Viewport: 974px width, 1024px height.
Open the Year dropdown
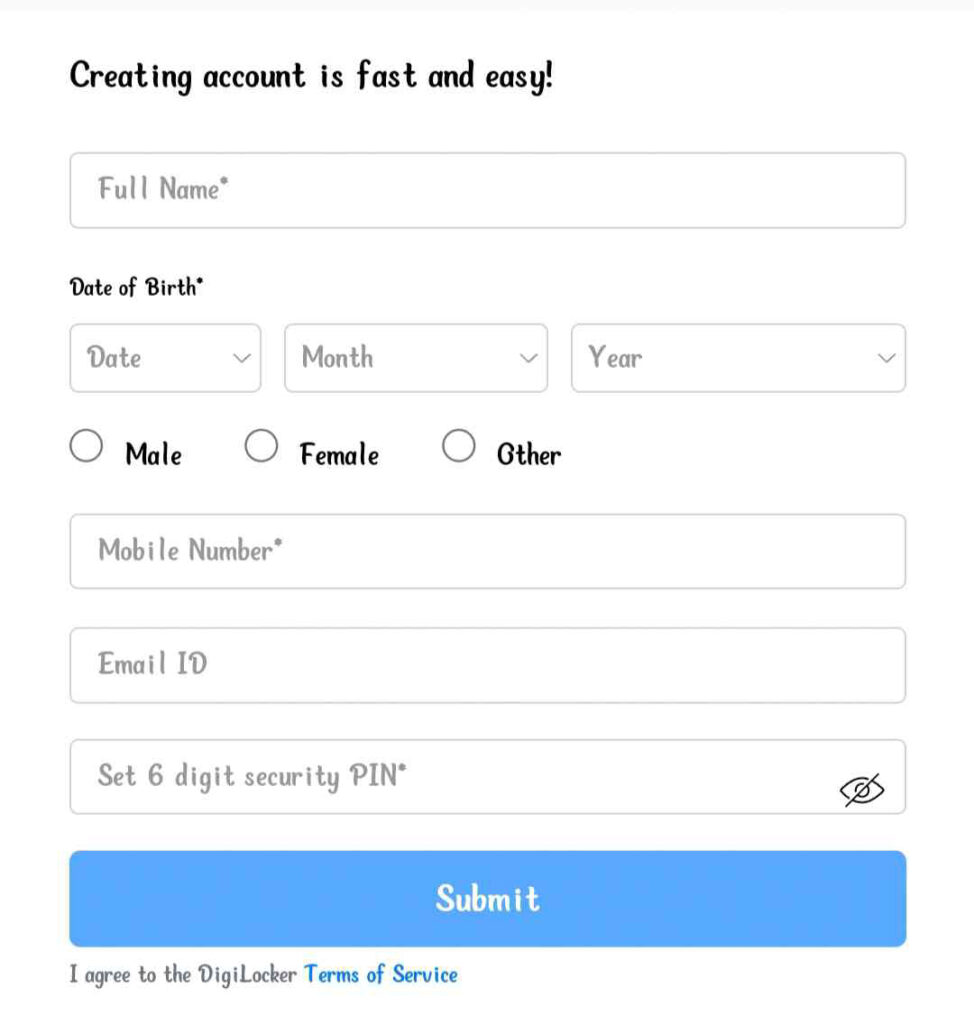(737, 358)
